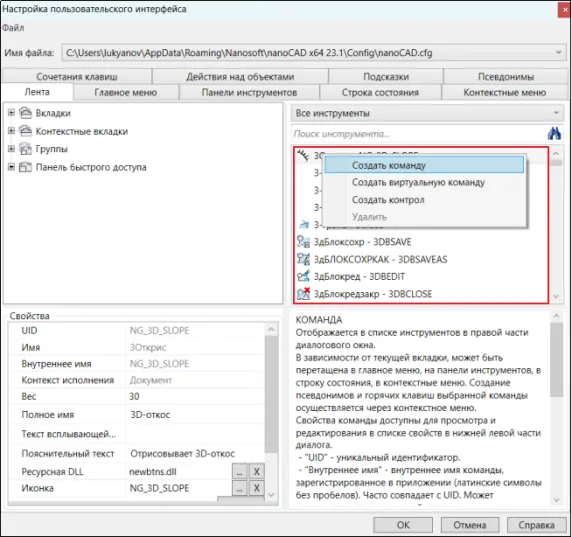The width and height of the screenshot is (572, 537).
Task: Switch to the Сочетания клавиш tab
Action: 77,77
